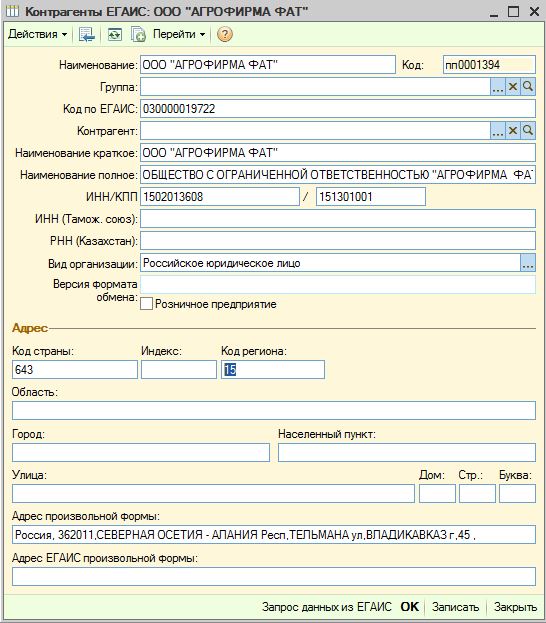Click the OK button
Viewport: 546px width, 623px height.
(410, 607)
